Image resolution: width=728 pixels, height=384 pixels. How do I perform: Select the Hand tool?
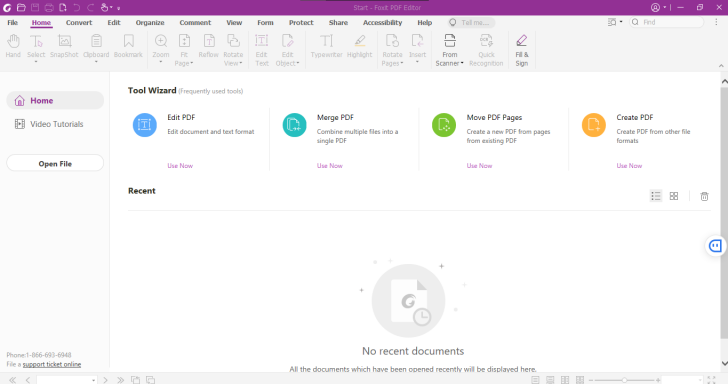coord(13,46)
